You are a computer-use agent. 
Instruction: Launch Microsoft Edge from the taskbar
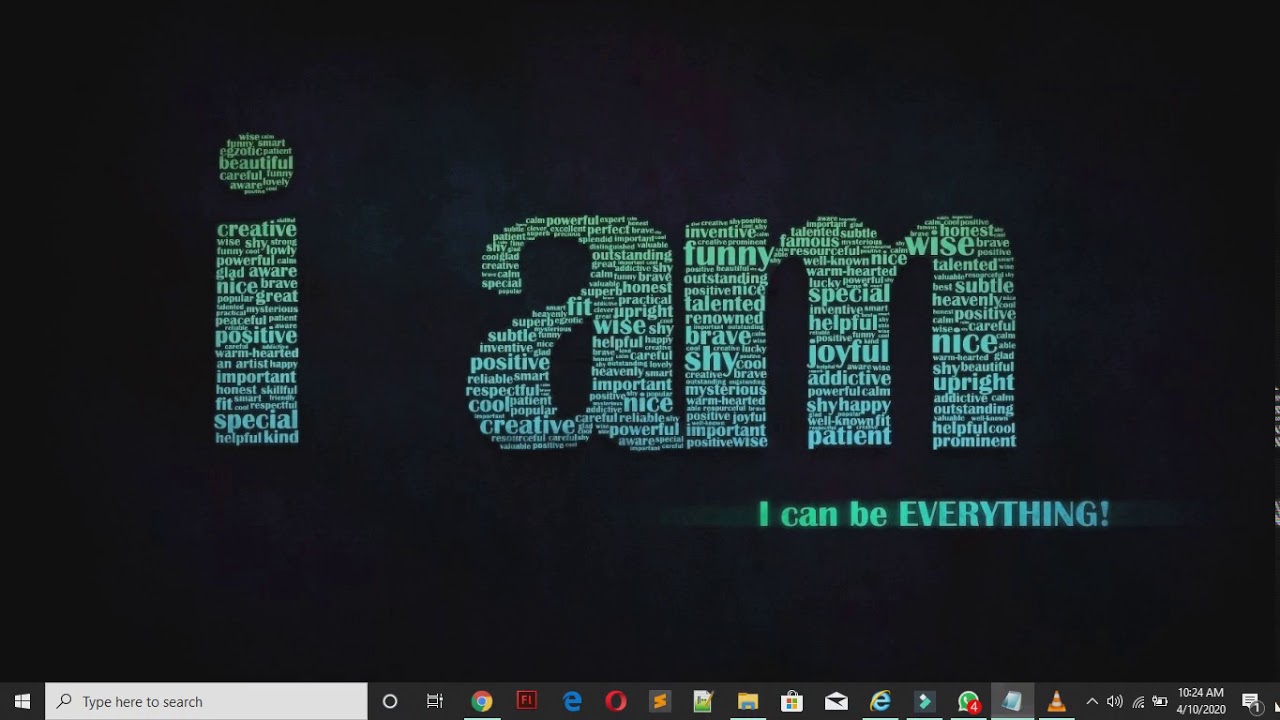[572, 701]
